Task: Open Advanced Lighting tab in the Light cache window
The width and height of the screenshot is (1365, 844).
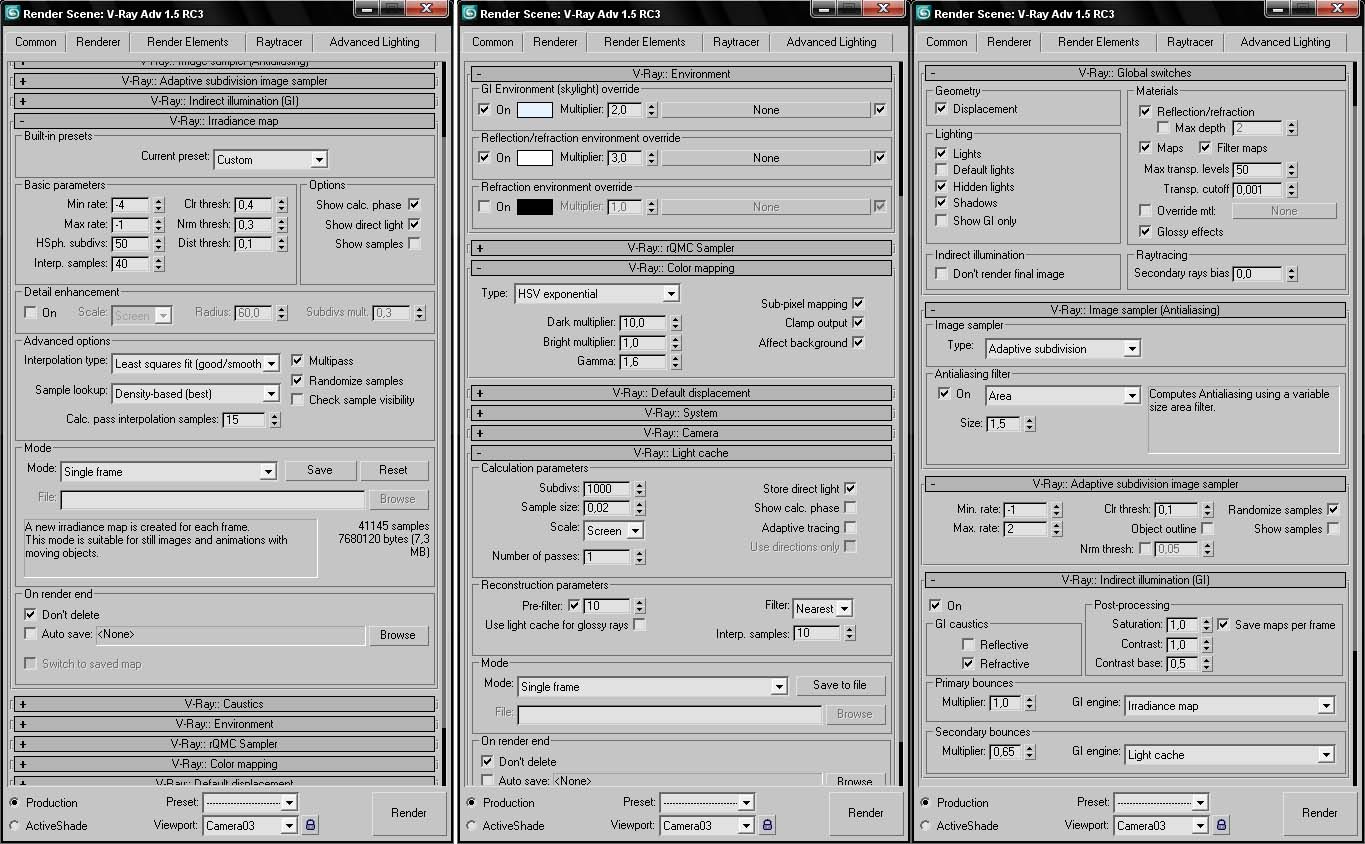Action: (831, 42)
